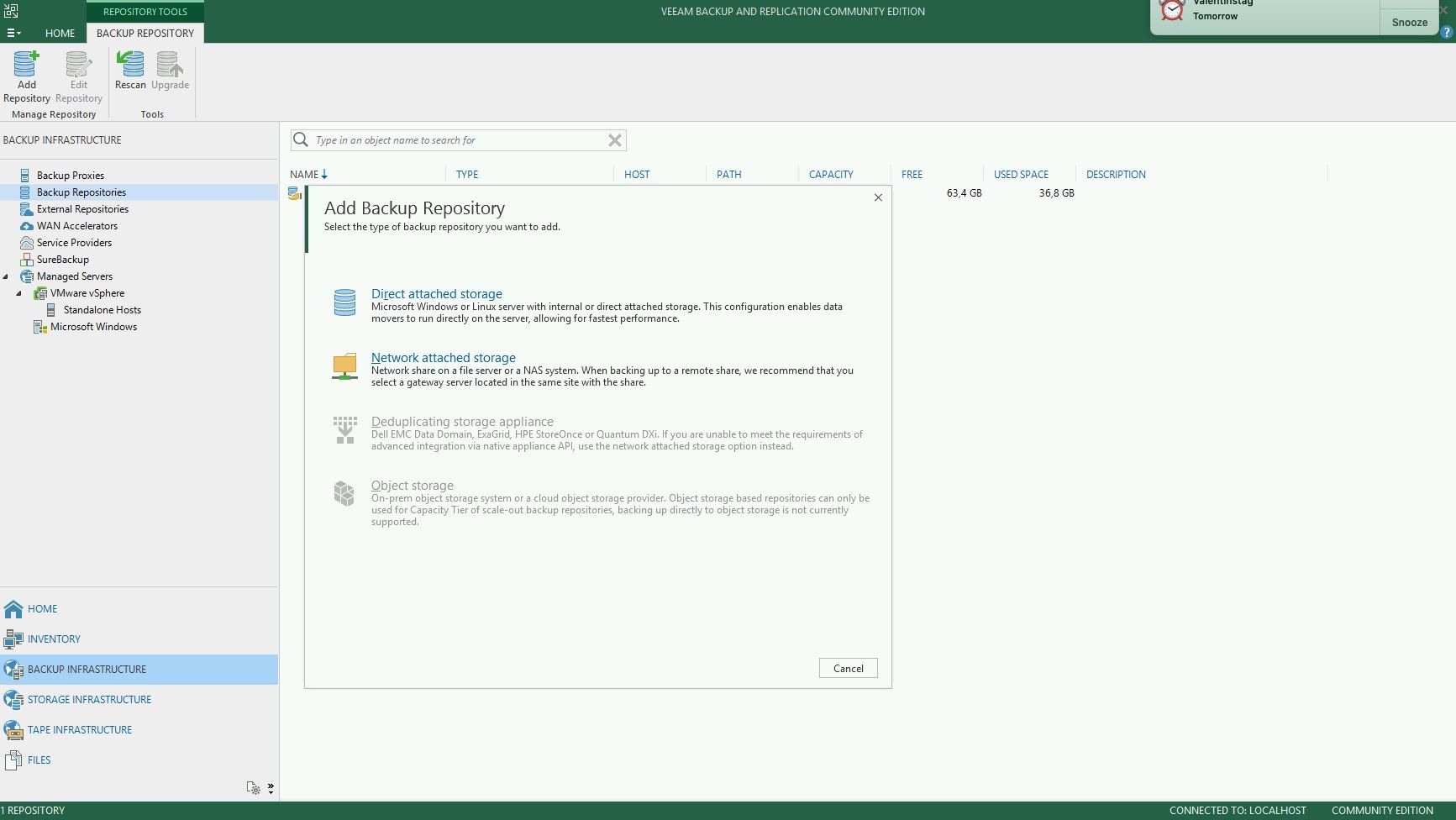Open External Repositories in the tree
Viewport: 1456px width, 820px height.
82,209
